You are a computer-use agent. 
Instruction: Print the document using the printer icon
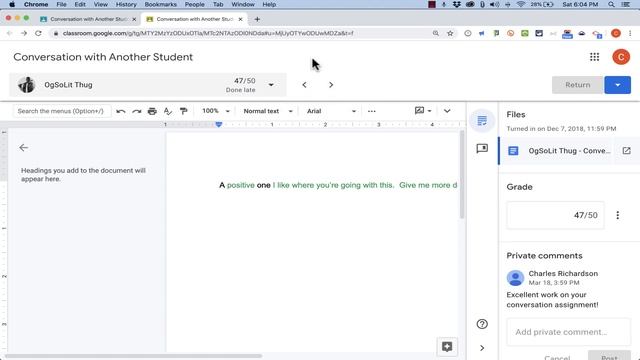(152, 111)
